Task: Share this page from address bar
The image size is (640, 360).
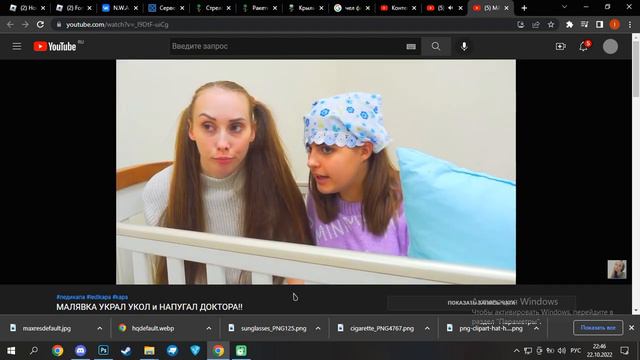Action: pyautogui.click(x=536, y=24)
